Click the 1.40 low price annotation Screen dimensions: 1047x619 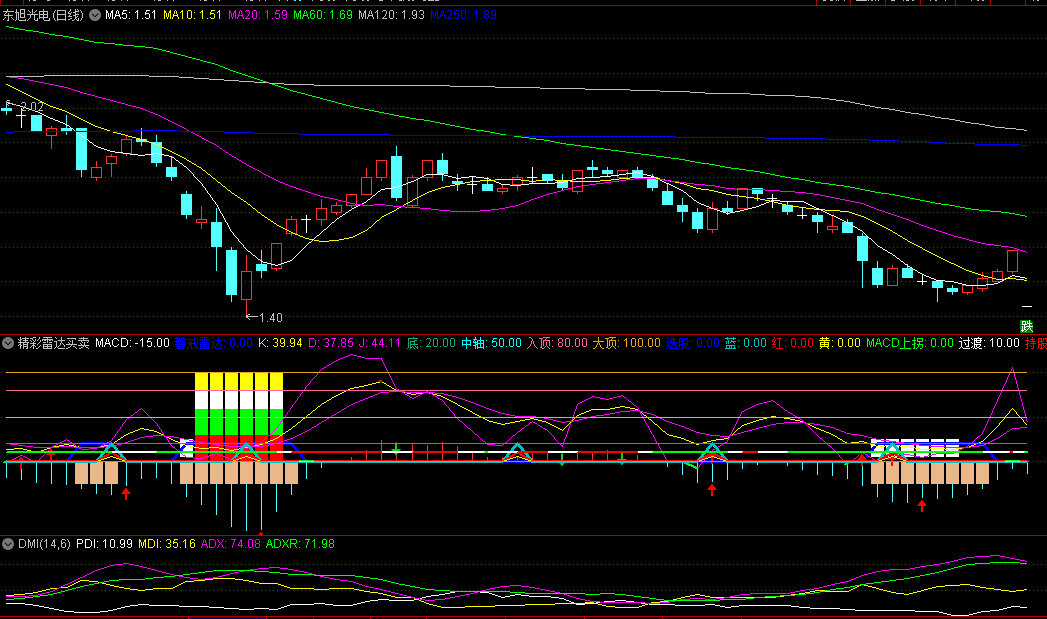(265, 318)
